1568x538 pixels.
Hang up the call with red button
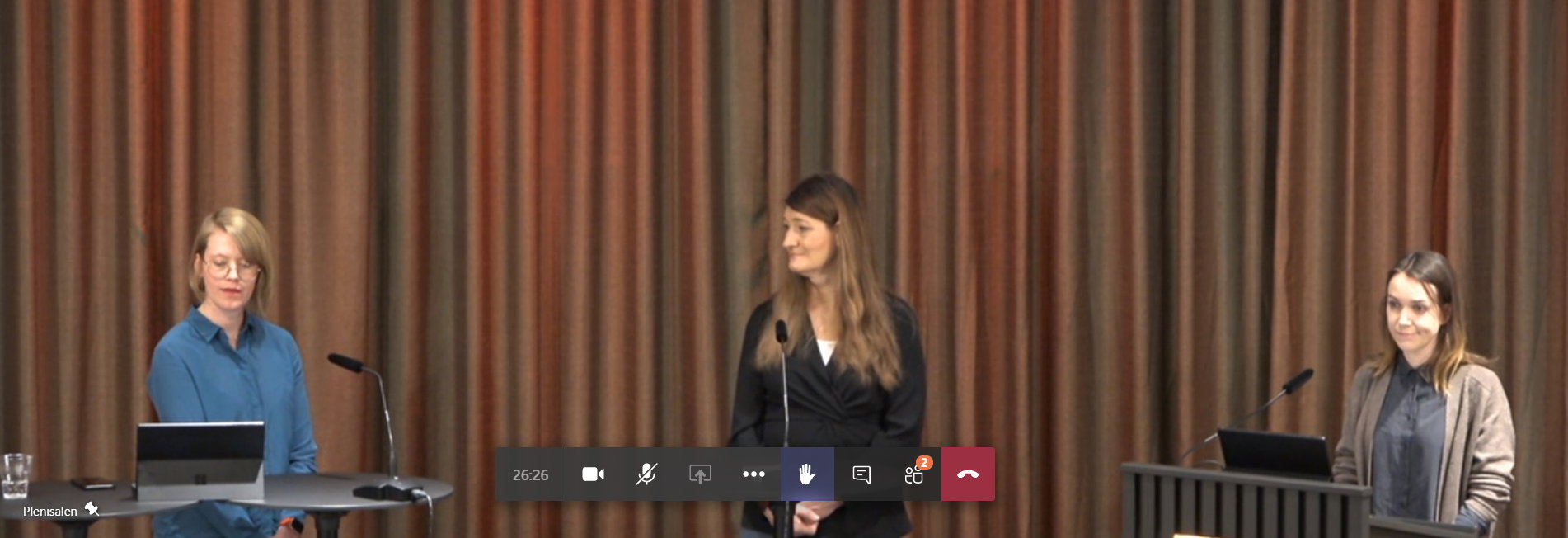coord(968,474)
